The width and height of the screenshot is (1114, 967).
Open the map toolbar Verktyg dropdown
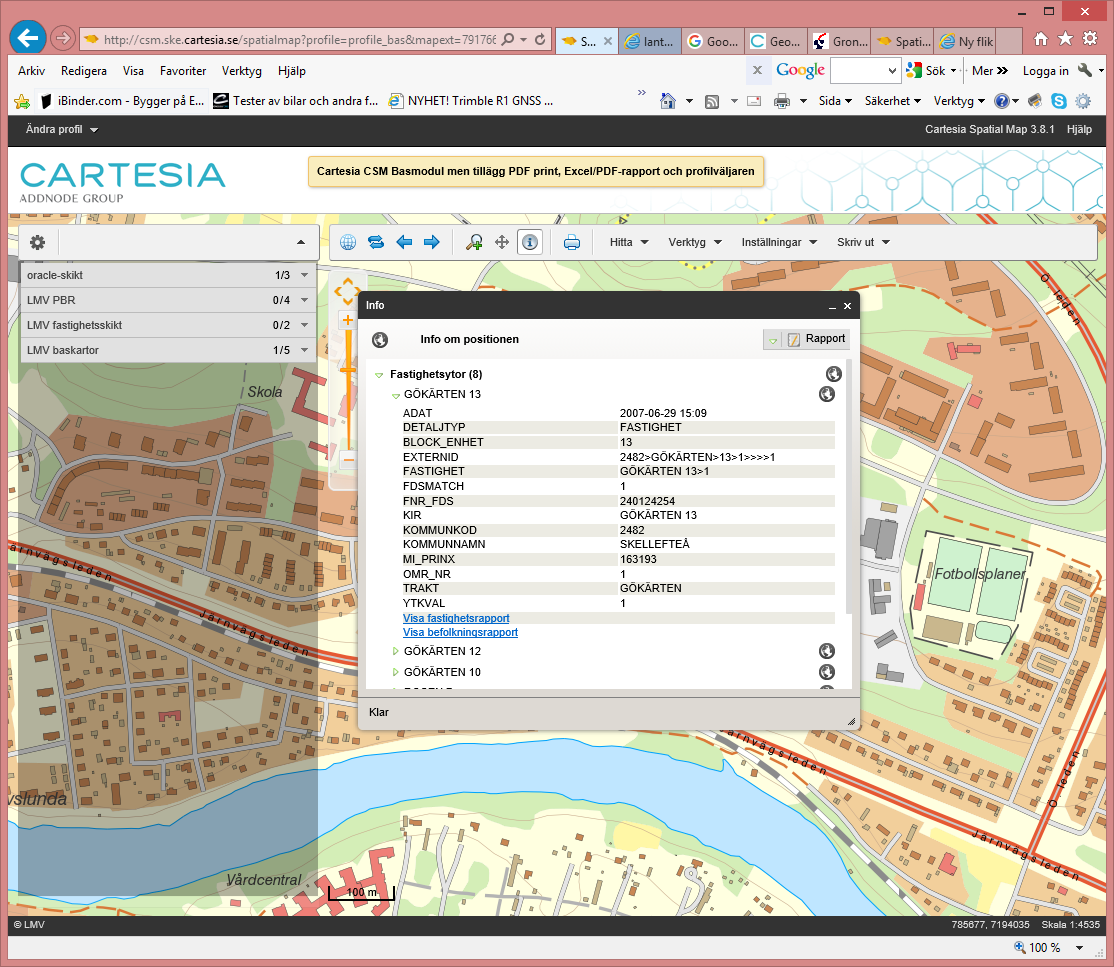click(x=695, y=242)
